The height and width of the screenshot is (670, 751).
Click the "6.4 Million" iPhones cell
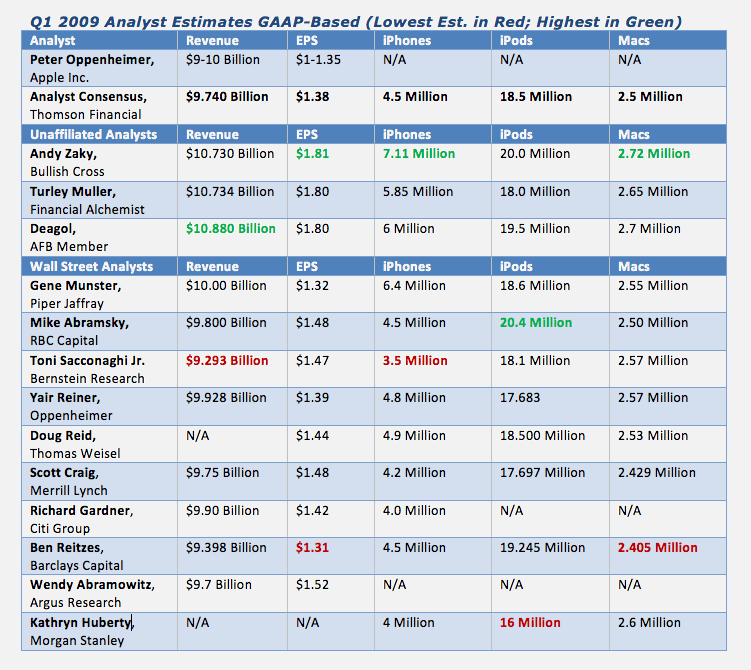coord(414,286)
